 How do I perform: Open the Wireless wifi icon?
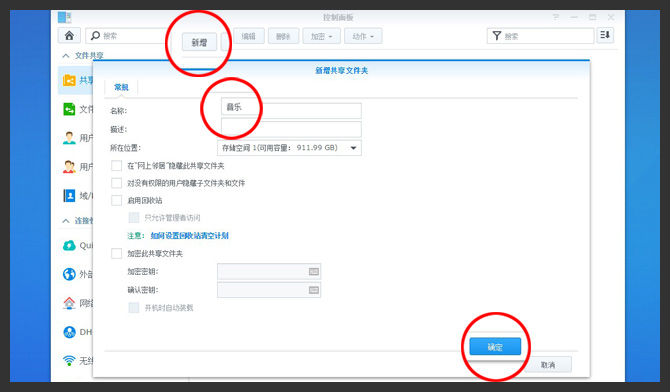tap(69, 360)
